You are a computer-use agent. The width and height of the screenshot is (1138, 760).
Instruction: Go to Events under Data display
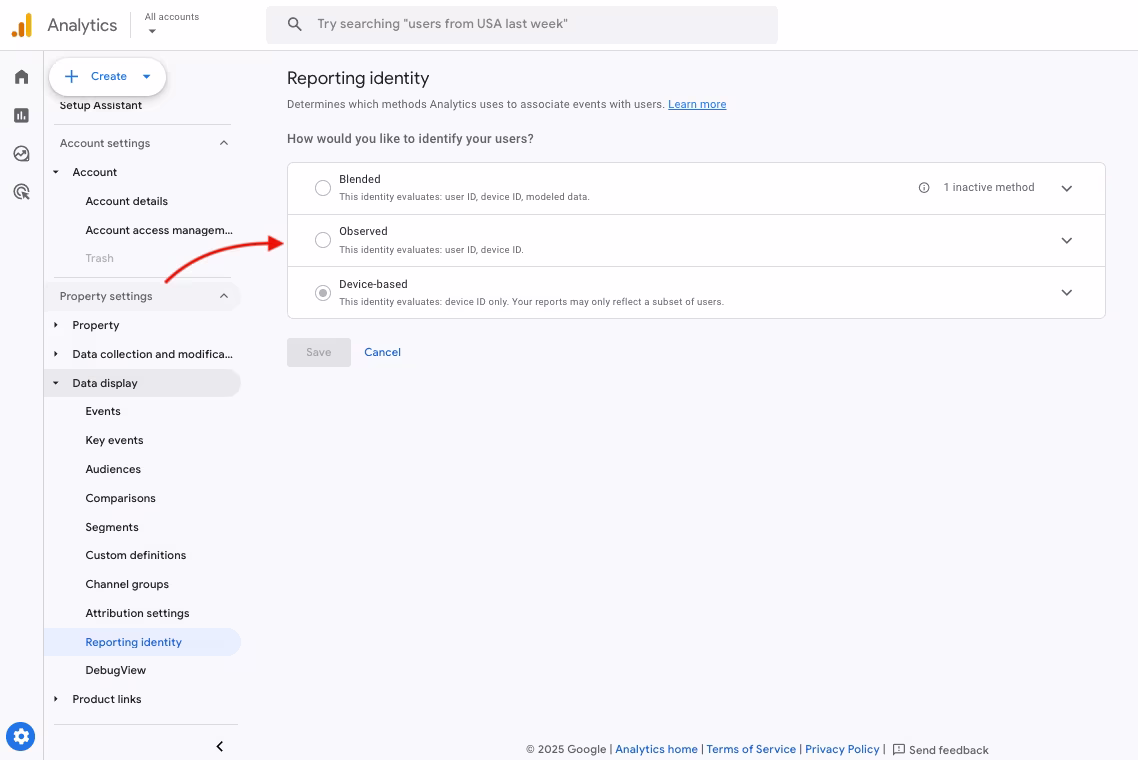point(103,412)
